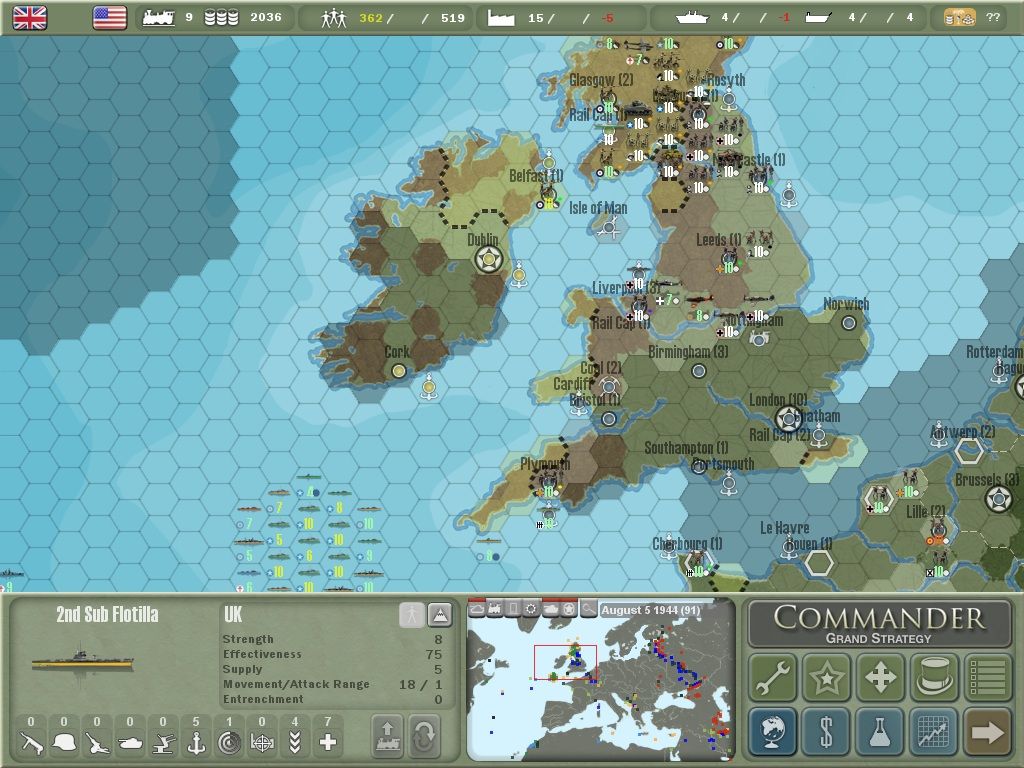
Task: Click the red viewport box on minimap
Action: tap(566, 662)
